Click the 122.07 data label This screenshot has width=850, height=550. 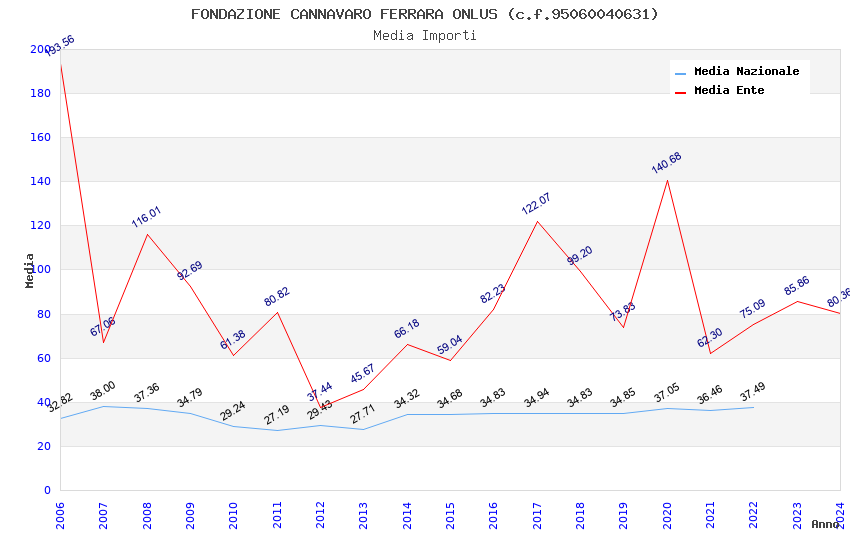[536, 204]
